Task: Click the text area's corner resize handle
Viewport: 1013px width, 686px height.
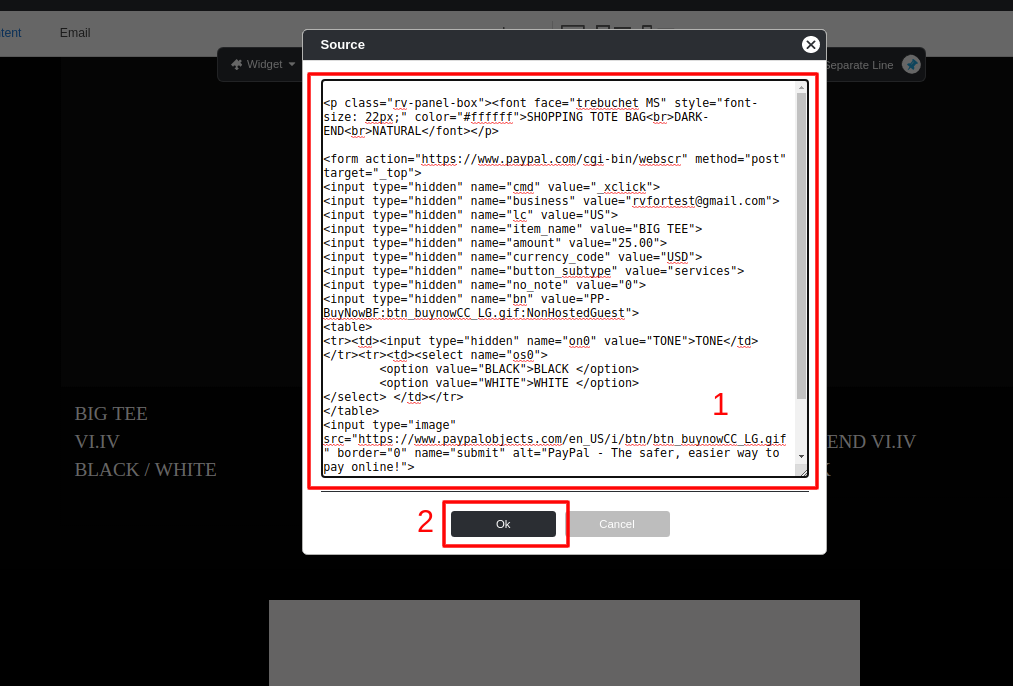Action: (x=803, y=472)
